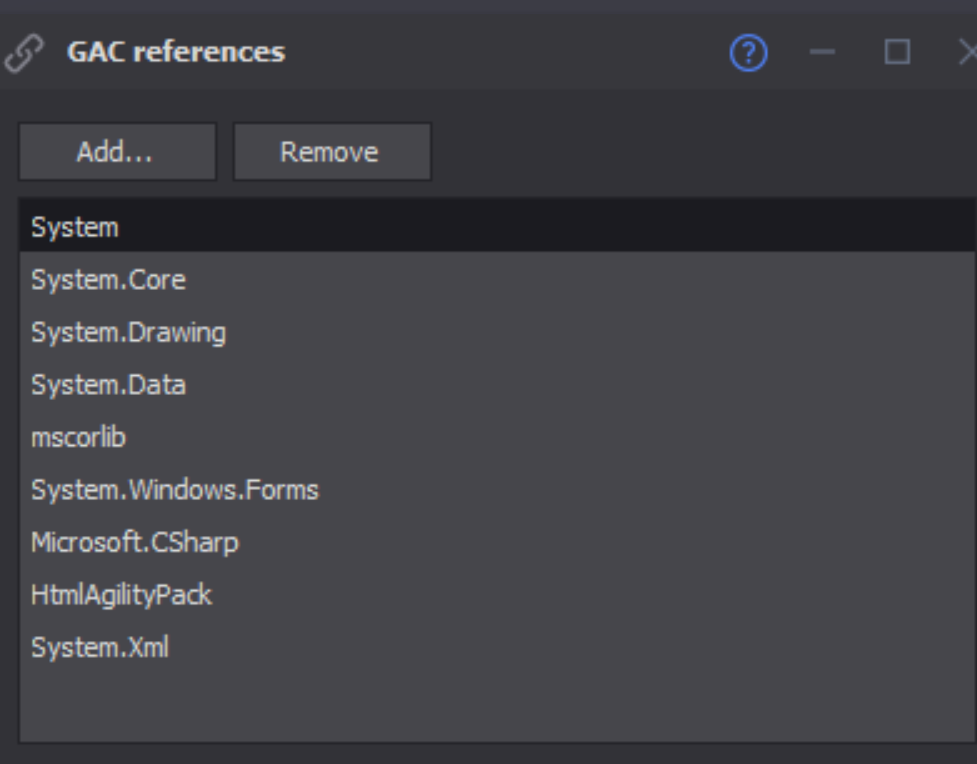Viewport: 977px width, 764px height.
Task: Choose the System.Data entry
Action: click(x=497, y=384)
